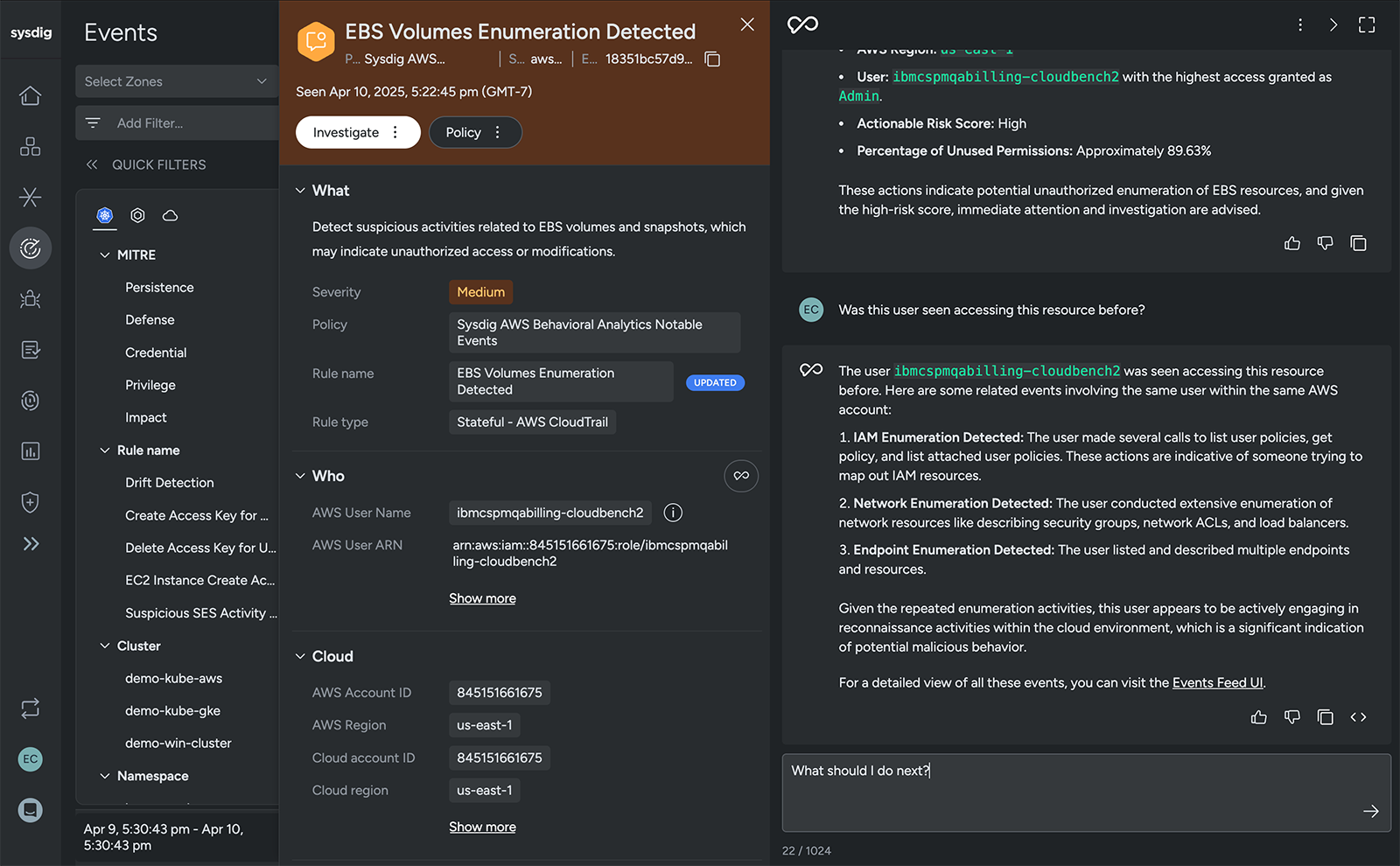Click the Add Filter field
Viewport: 1400px width, 866px height.
tap(177, 123)
